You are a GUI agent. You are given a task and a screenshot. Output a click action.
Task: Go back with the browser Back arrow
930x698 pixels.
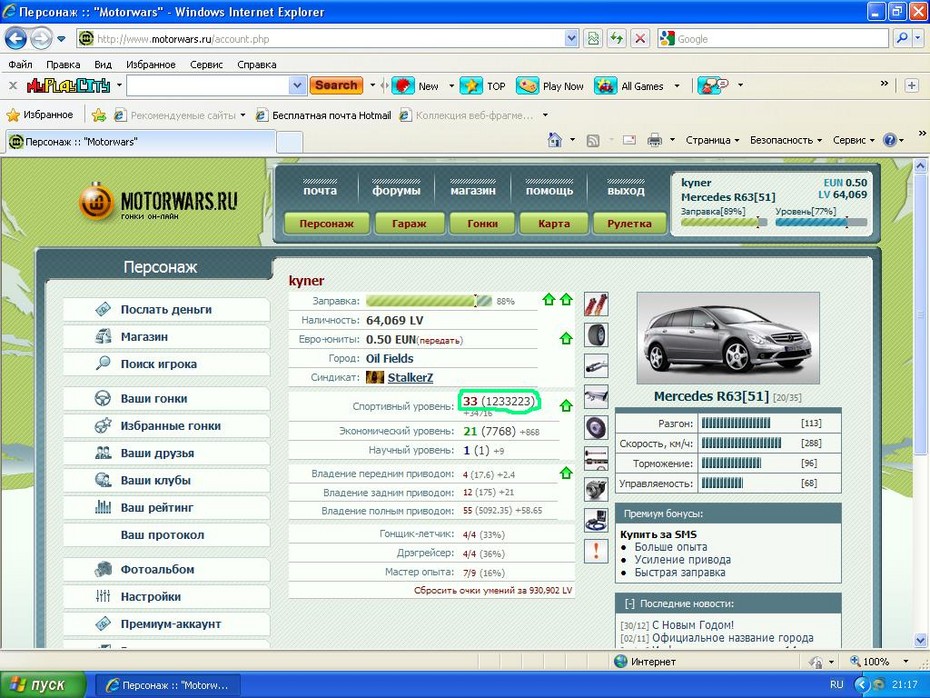coord(16,39)
